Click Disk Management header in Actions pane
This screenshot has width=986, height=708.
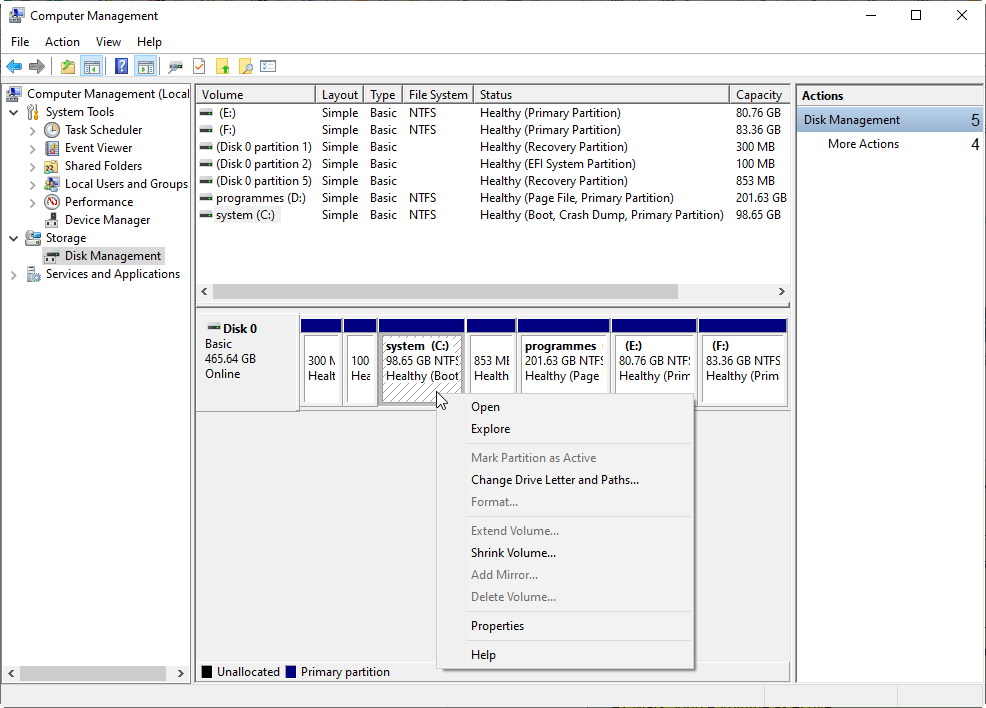pos(890,119)
